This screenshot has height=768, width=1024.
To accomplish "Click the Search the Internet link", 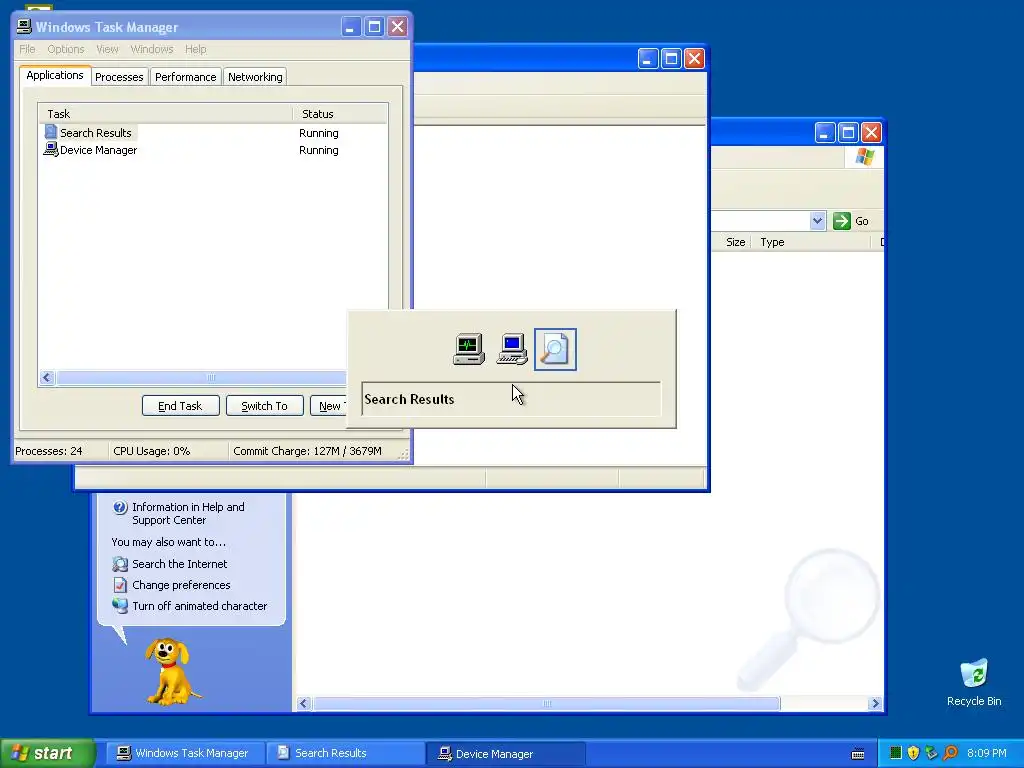I will [180, 564].
